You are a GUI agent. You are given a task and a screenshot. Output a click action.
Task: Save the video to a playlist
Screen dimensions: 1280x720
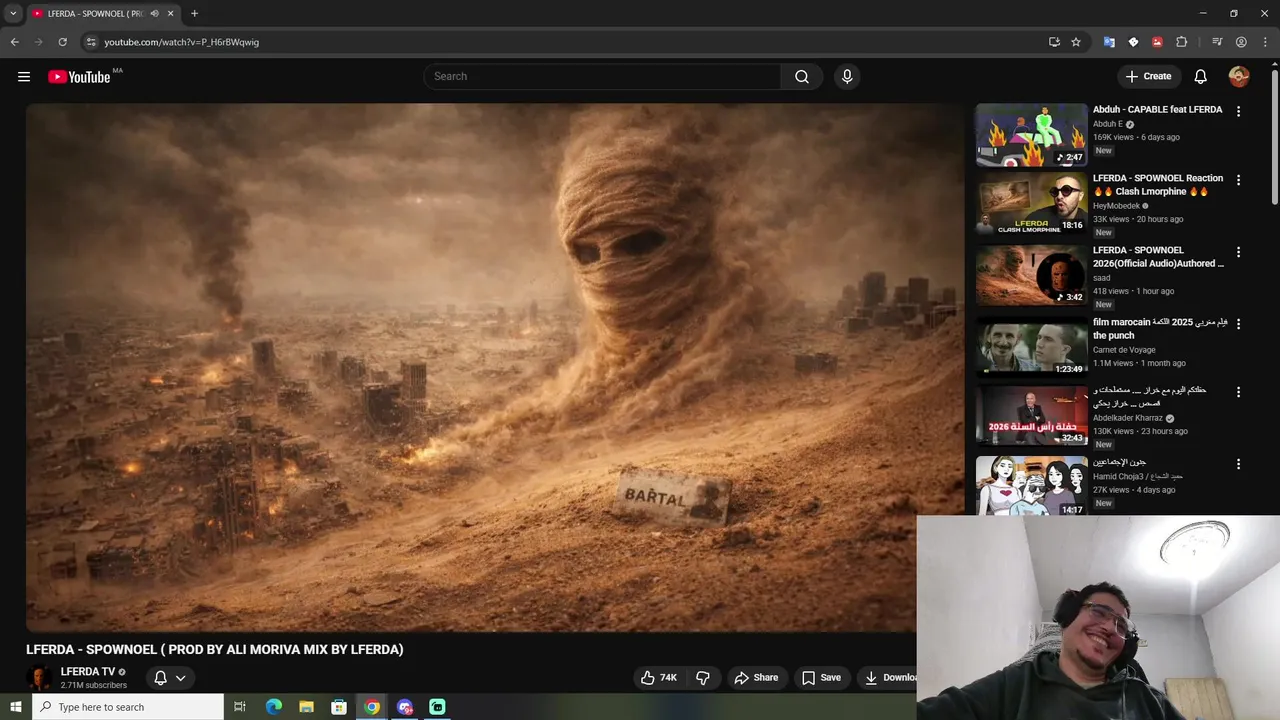pyautogui.click(x=821, y=678)
